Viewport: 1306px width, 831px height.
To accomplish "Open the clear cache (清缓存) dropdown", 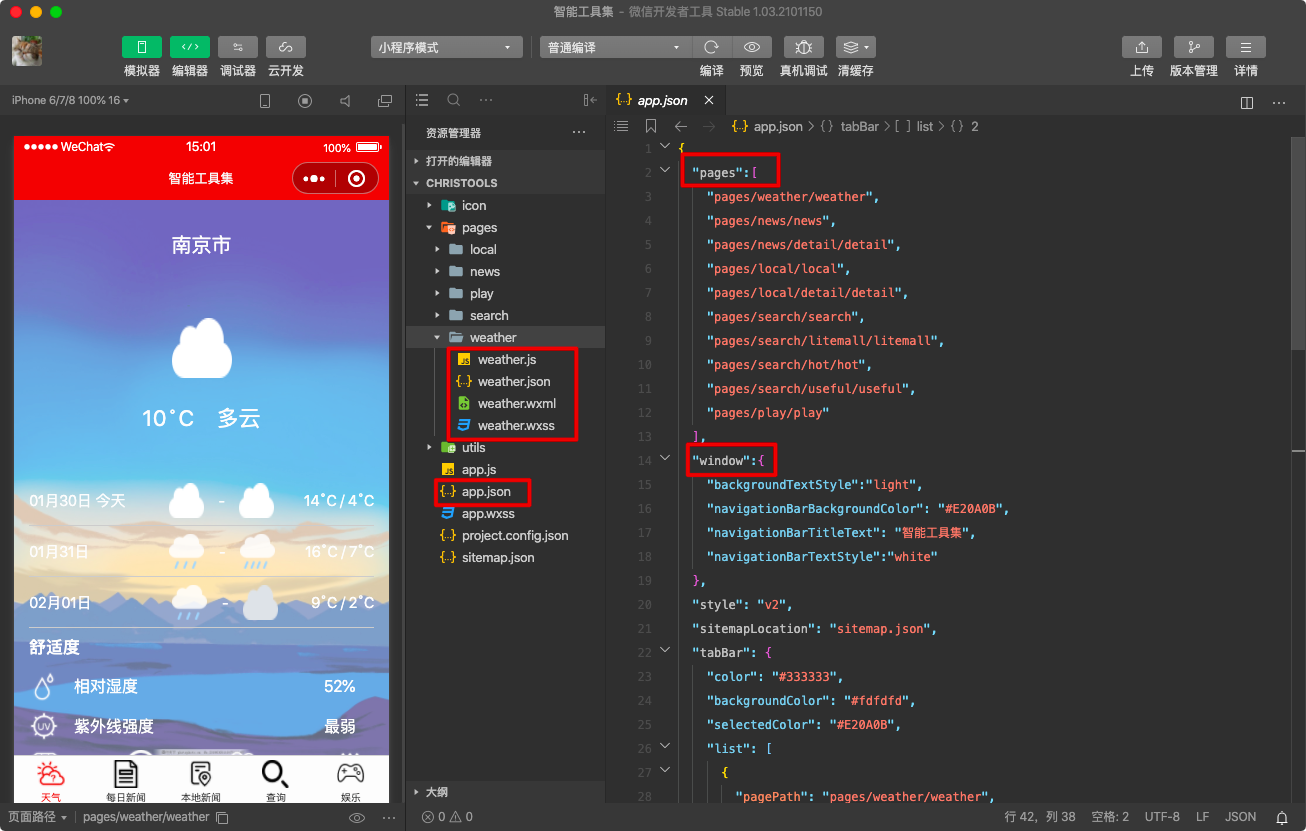I will tap(856, 47).
